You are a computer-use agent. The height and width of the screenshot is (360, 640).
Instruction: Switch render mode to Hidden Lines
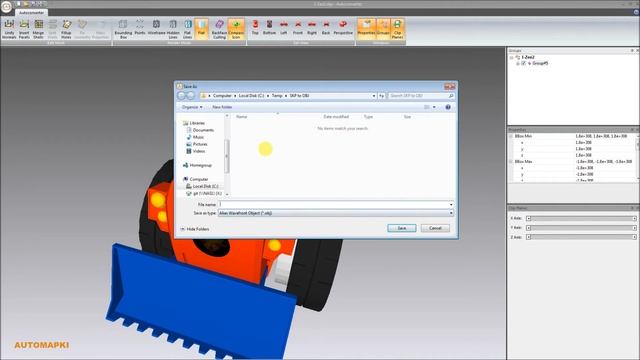[x=173, y=29]
